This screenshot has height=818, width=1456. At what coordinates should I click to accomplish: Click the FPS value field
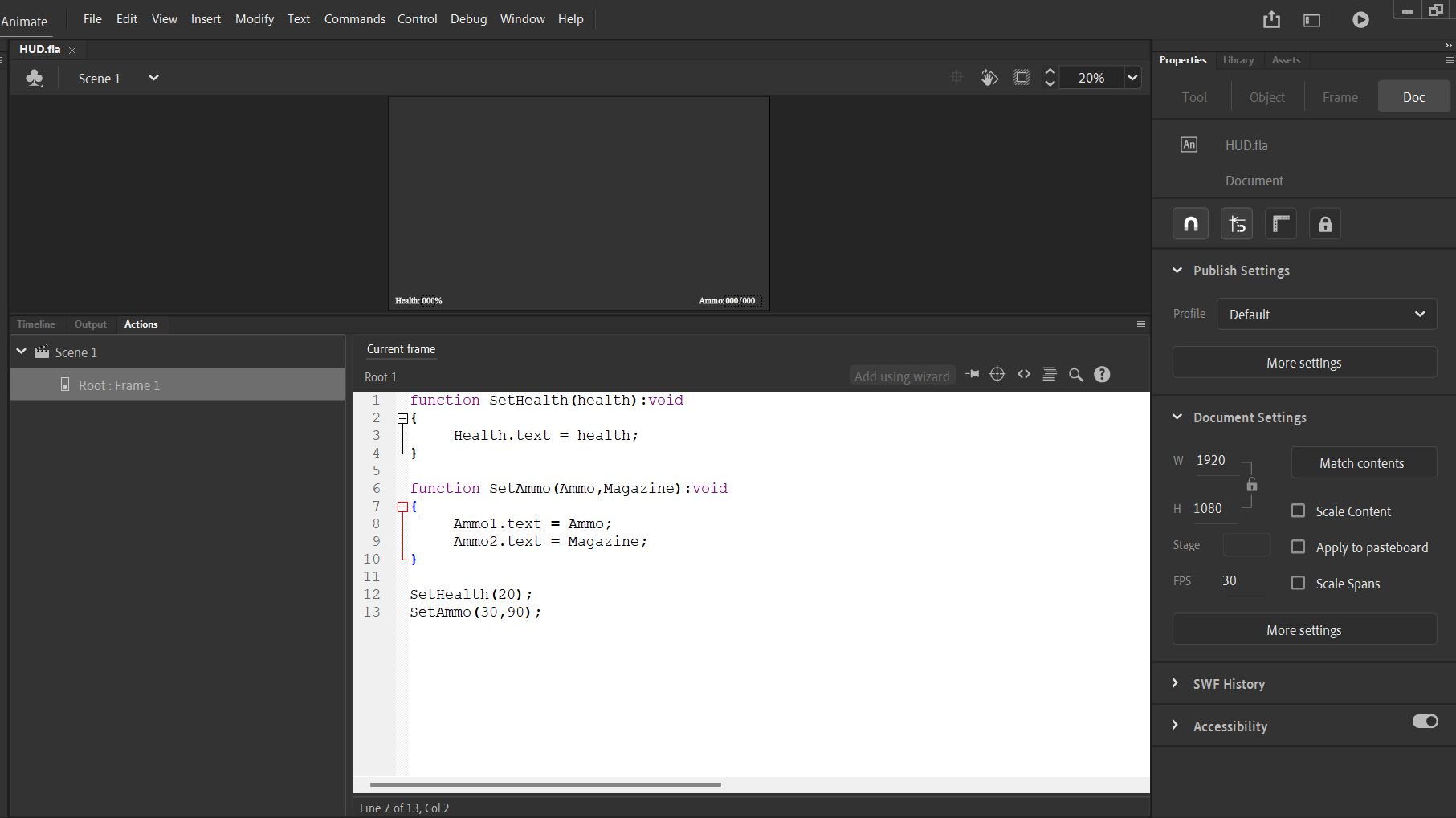point(1242,581)
